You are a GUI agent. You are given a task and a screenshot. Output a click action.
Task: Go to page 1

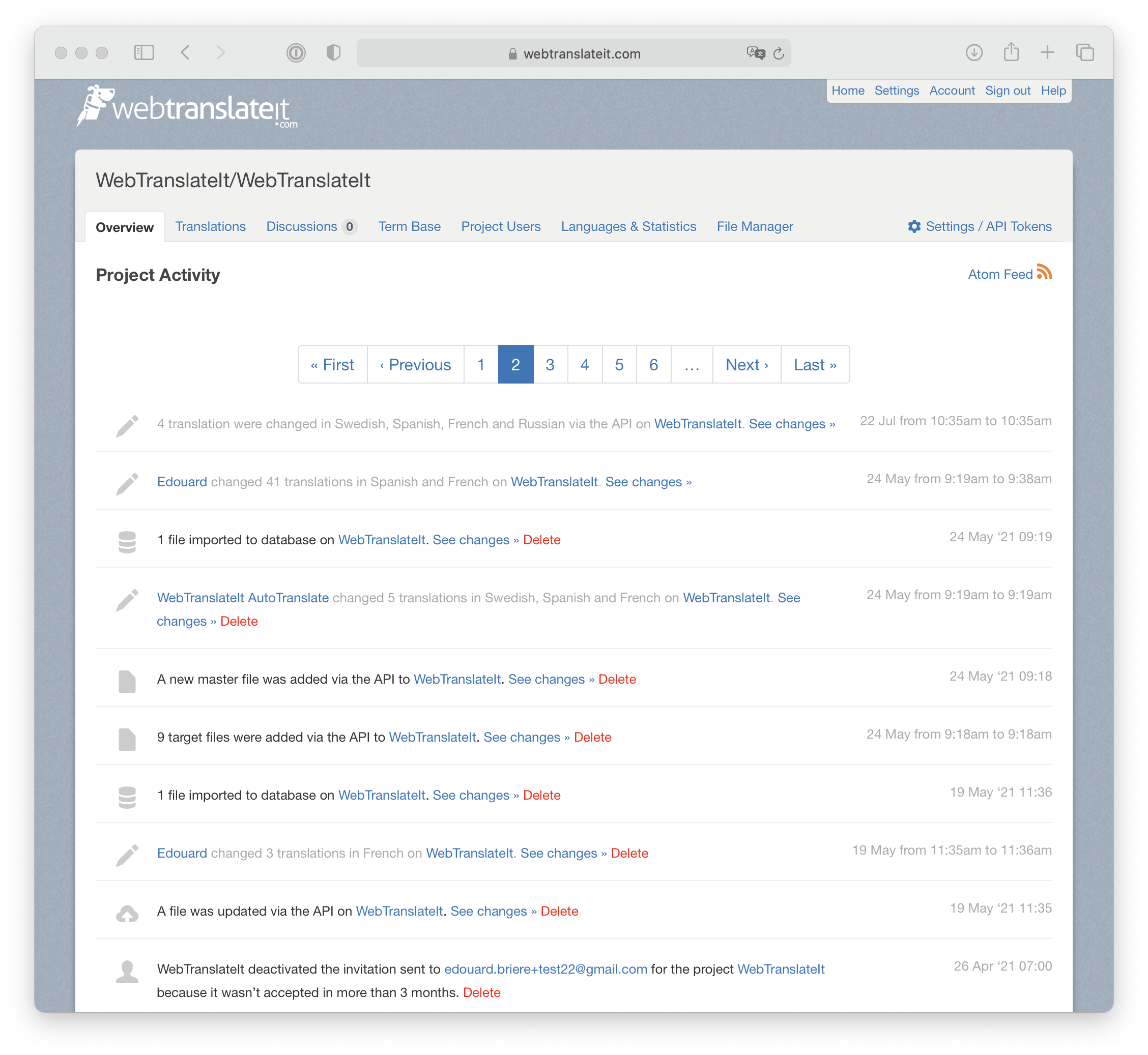tap(481, 364)
